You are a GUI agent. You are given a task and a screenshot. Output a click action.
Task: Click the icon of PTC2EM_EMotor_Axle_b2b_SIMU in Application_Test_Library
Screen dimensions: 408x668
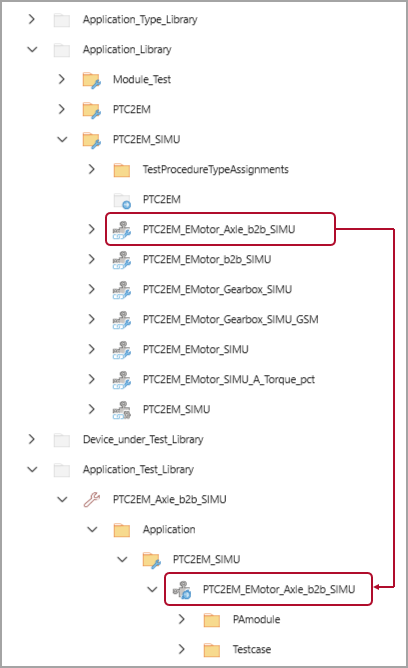click(182, 590)
